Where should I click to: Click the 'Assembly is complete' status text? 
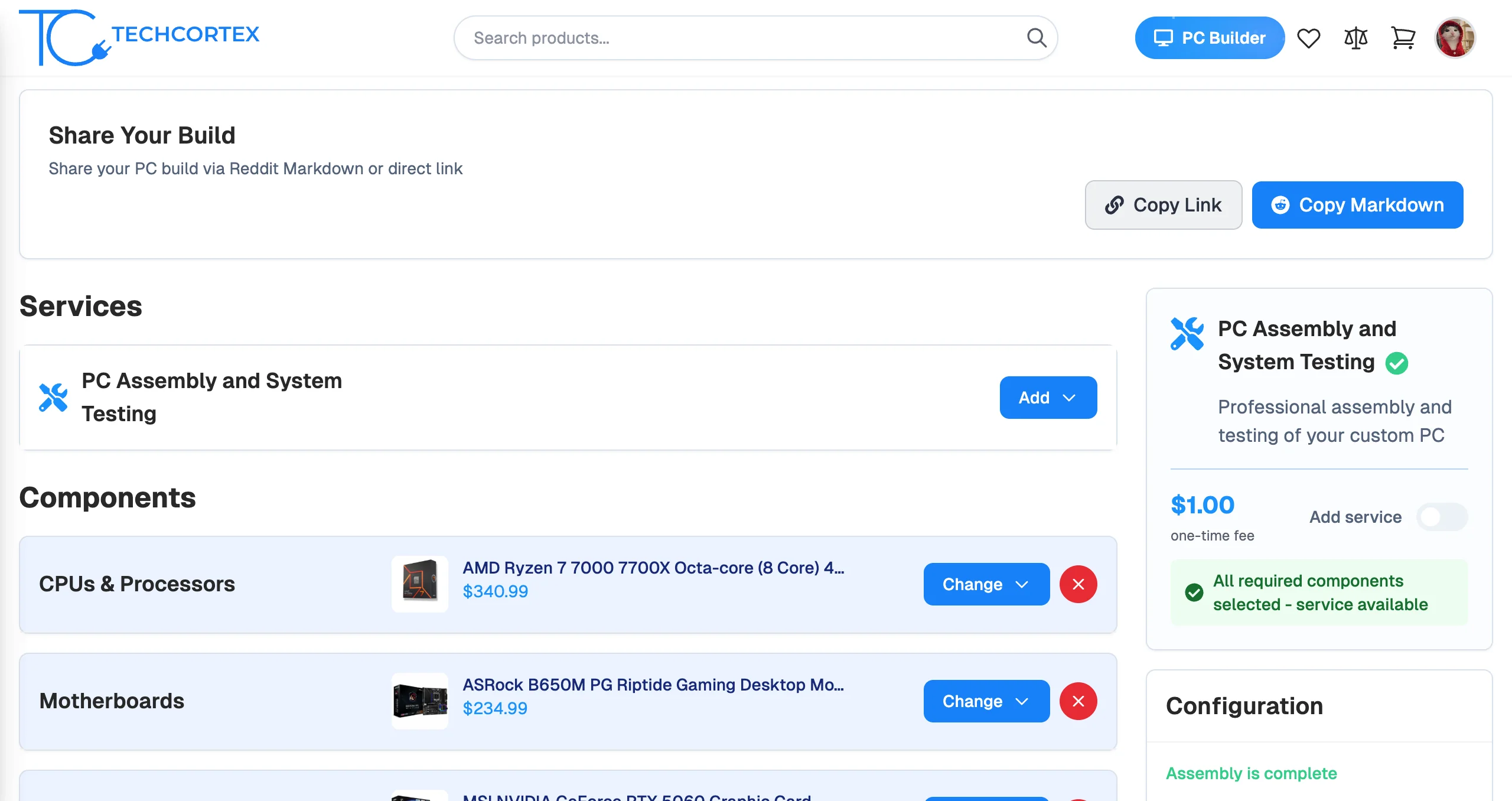point(1251,773)
